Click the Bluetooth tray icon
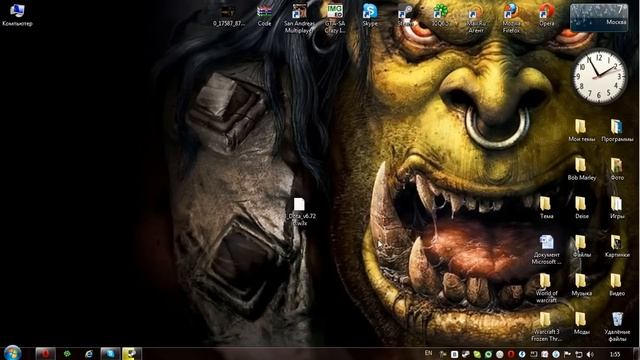Screen dimensions: 640x360 [x=522, y=354]
